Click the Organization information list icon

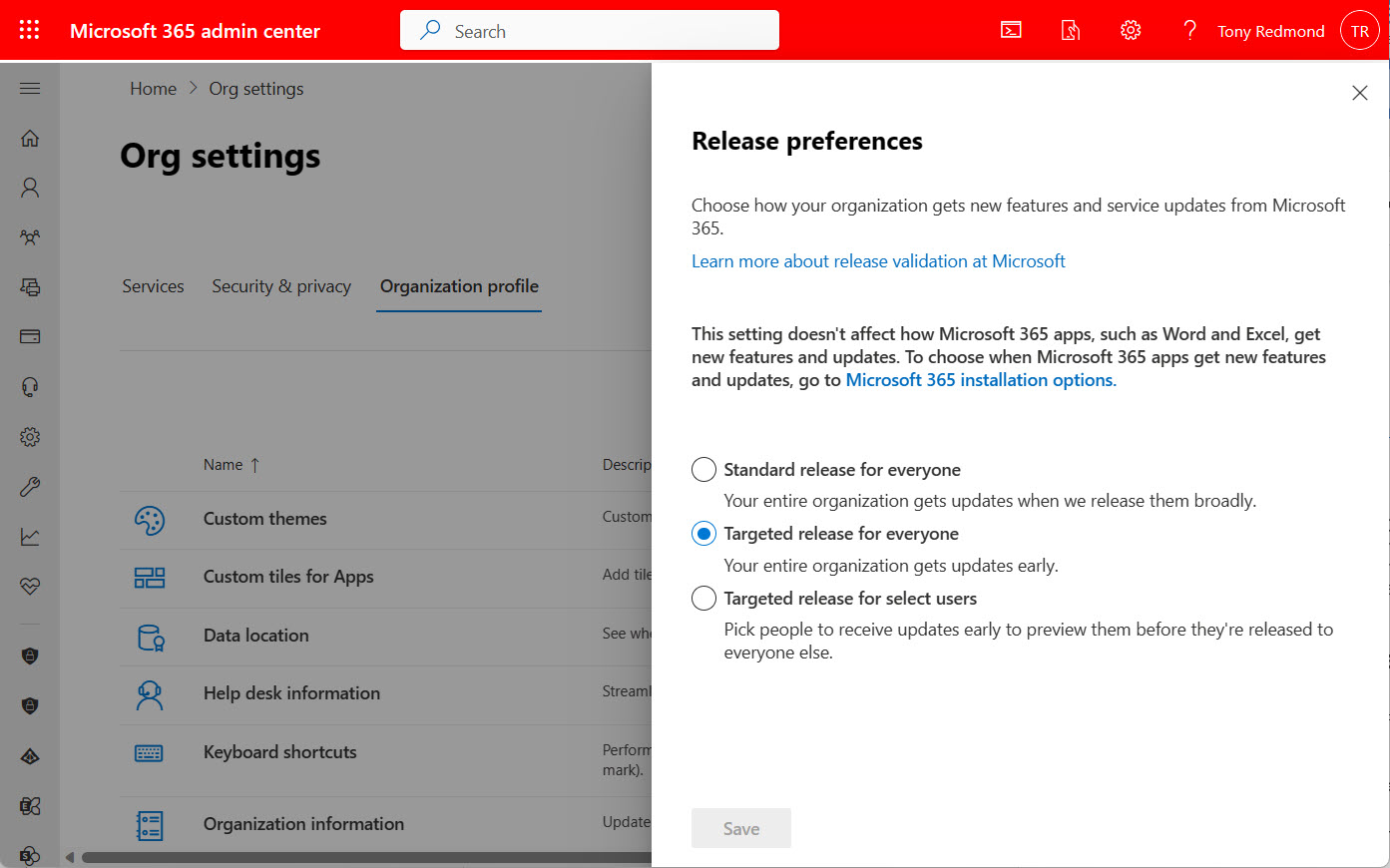tap(150, 825)
